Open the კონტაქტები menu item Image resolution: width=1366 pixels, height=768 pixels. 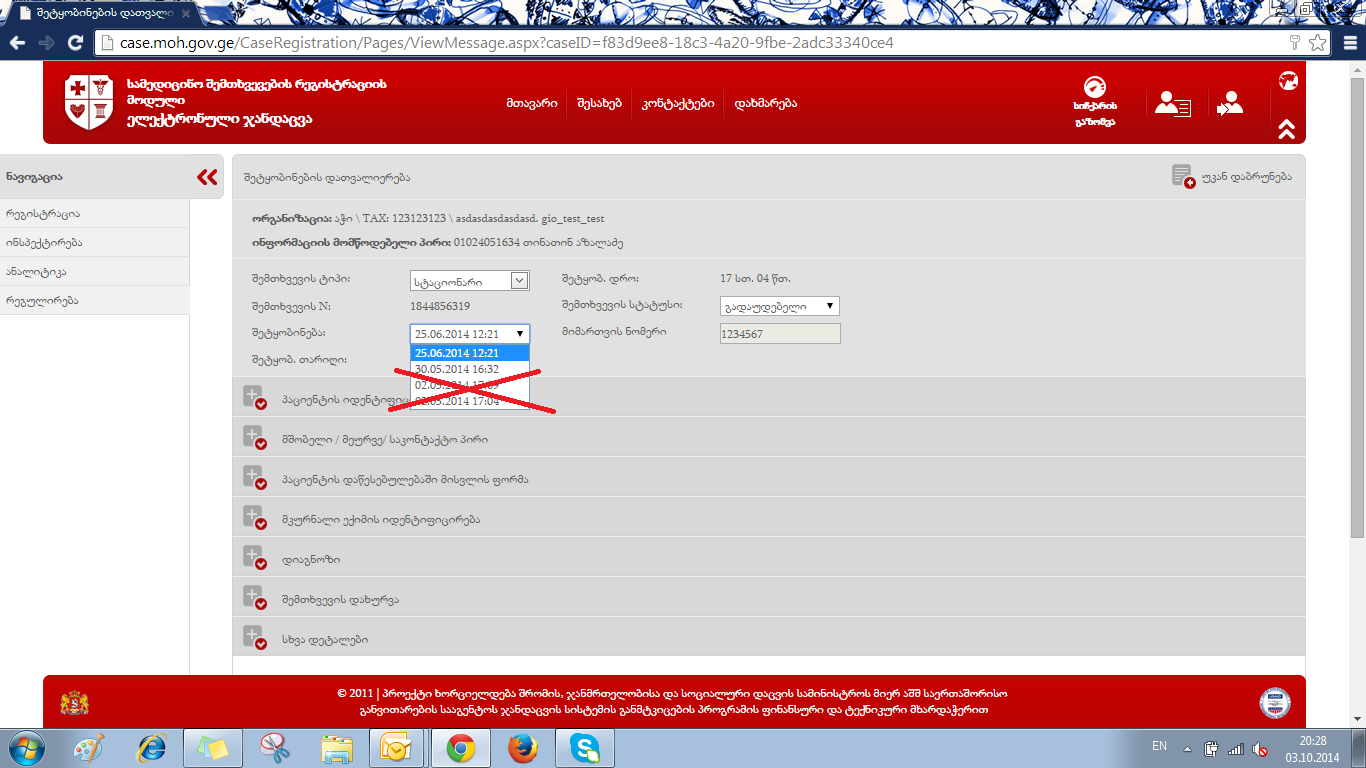point(677,103)
